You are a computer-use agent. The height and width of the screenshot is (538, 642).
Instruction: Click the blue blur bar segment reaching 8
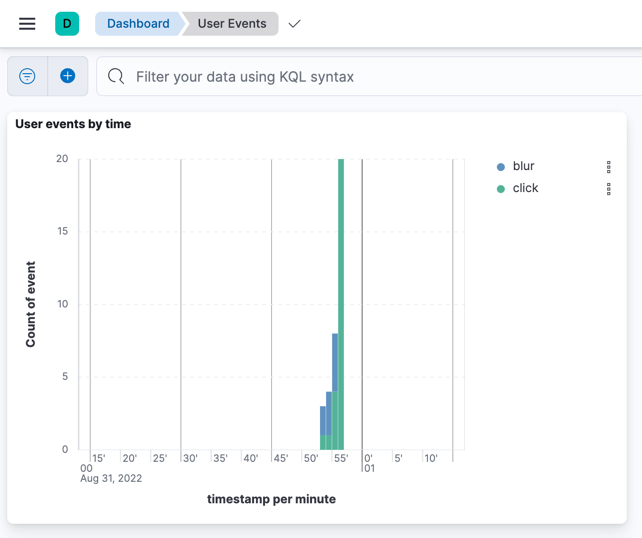[335, 362]
